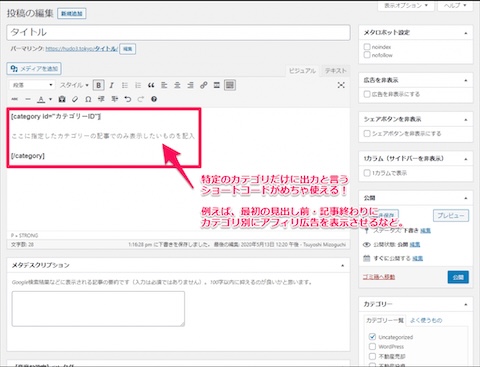Insert a bulleted list
Image resolution: width=480 pixels, height=367 pixels.
(125, 85)
